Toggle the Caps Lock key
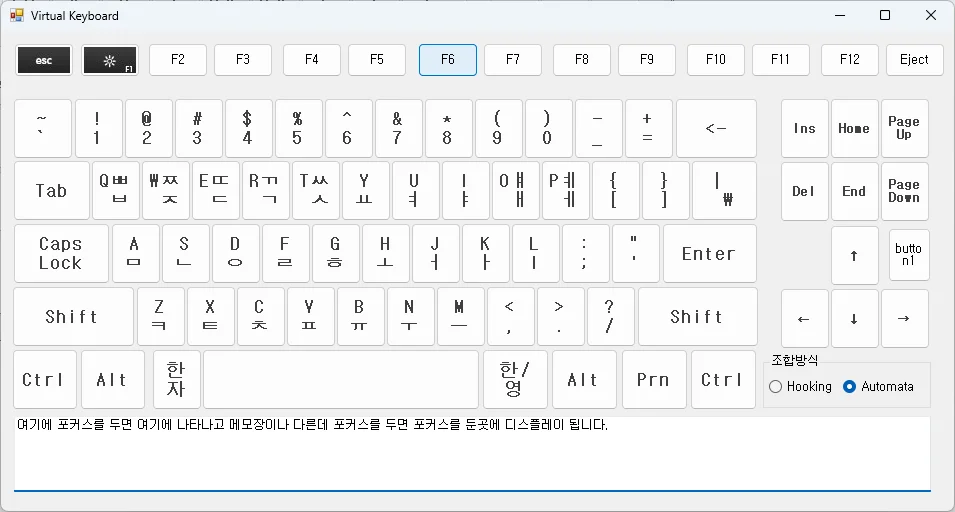This screenshot has width=955, height=512. 61,253
